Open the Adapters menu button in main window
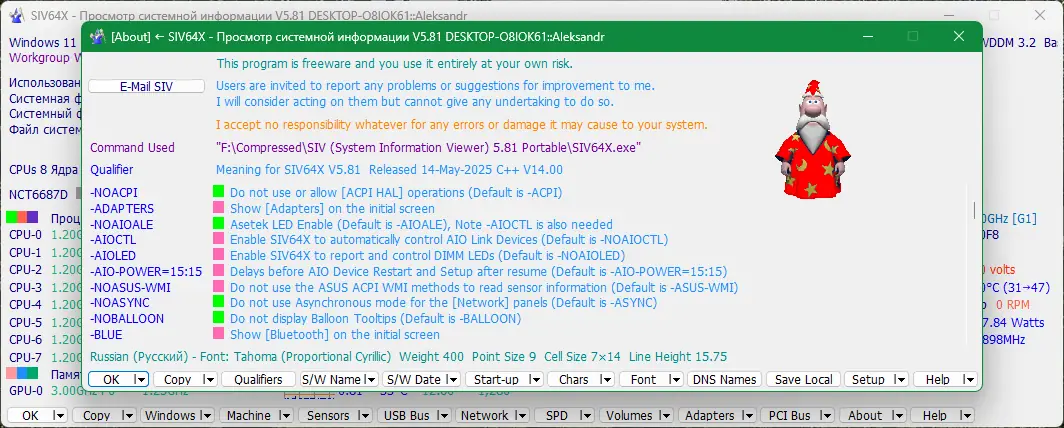The width and height of the screenshot is (1064, 428). coord(717,416)
